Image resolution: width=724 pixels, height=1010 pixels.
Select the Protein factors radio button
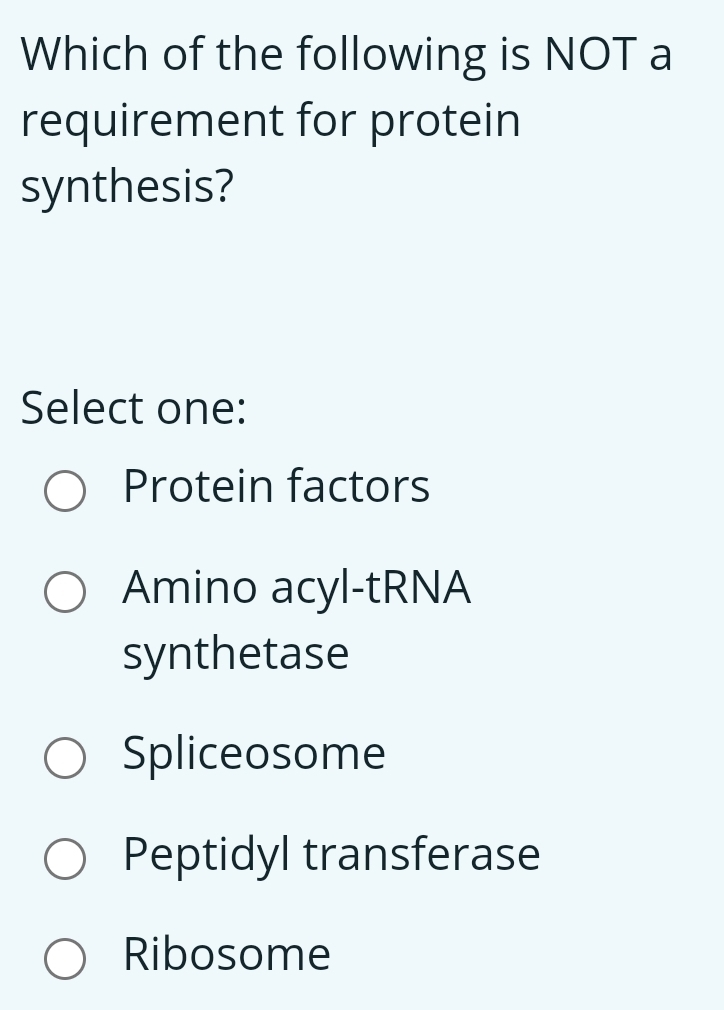point(65,491)
